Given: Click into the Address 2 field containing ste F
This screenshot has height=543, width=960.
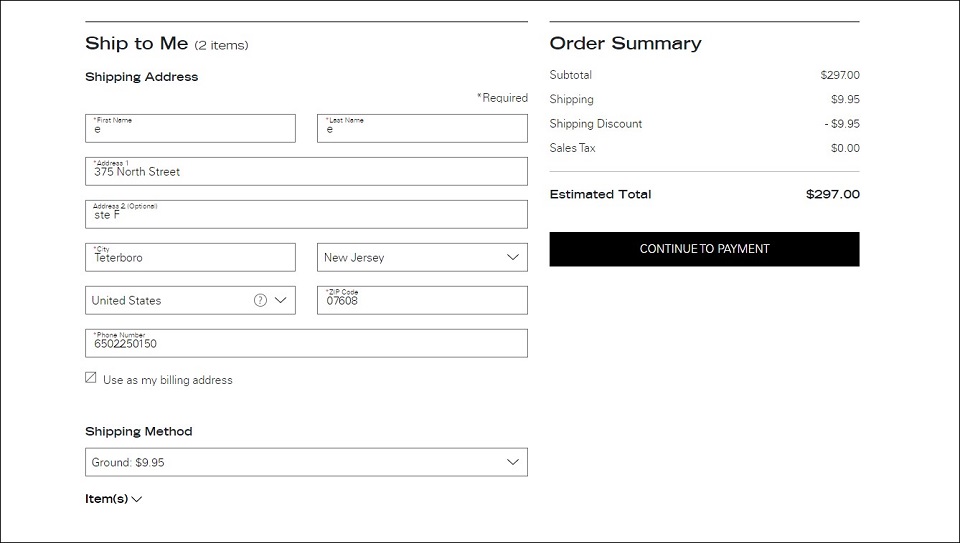Looking at the screenshot, I should pyautogui.click(x=306, y=214).
